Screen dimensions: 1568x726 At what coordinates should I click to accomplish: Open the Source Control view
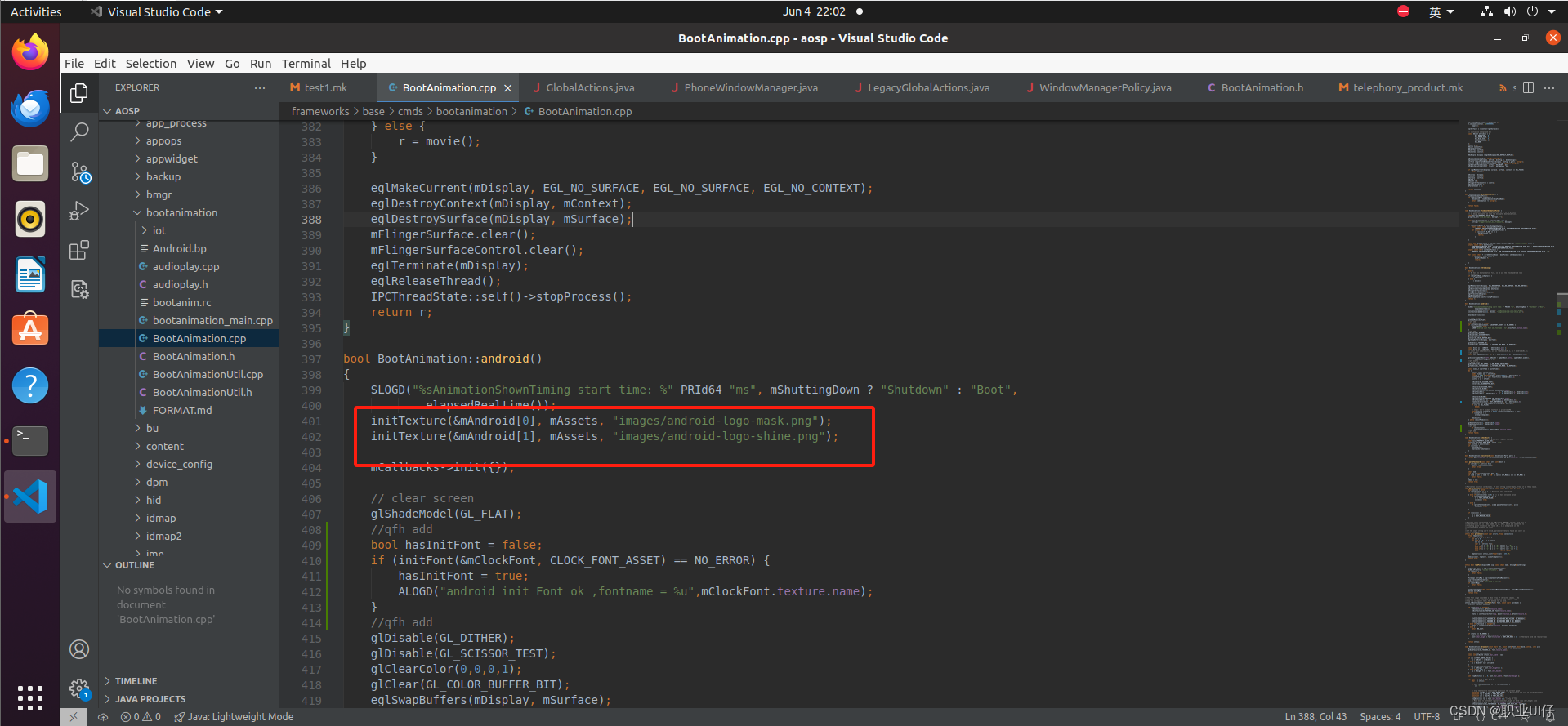tap(79, 171)
